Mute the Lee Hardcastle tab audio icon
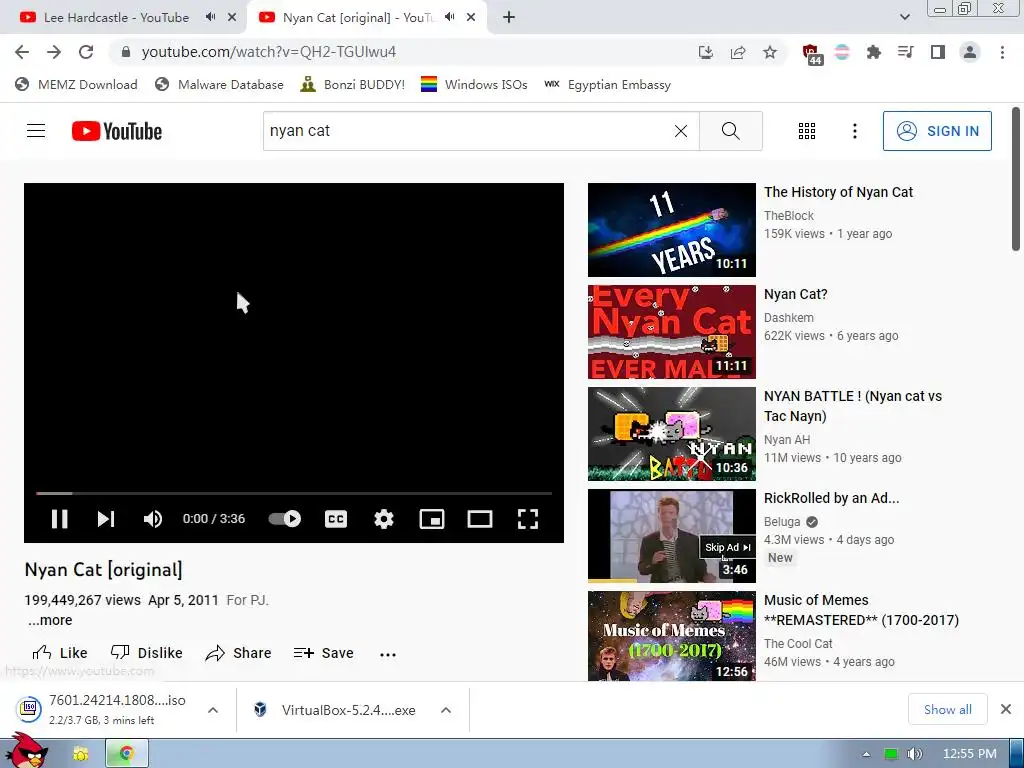Image resolution: width=1024 pixels, height=768 pixels. [x=210, y=17]
